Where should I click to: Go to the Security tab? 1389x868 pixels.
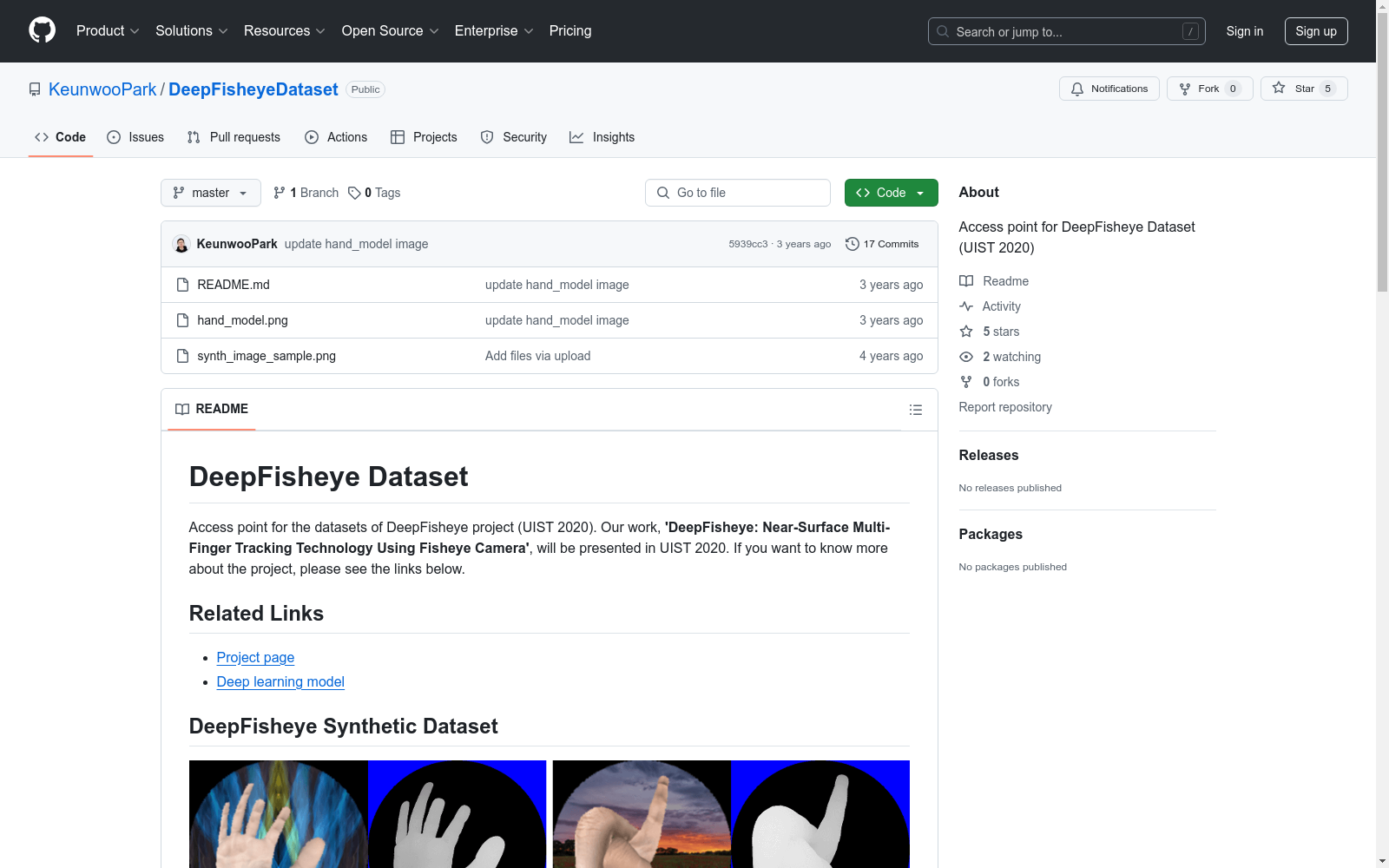(514, 137)
